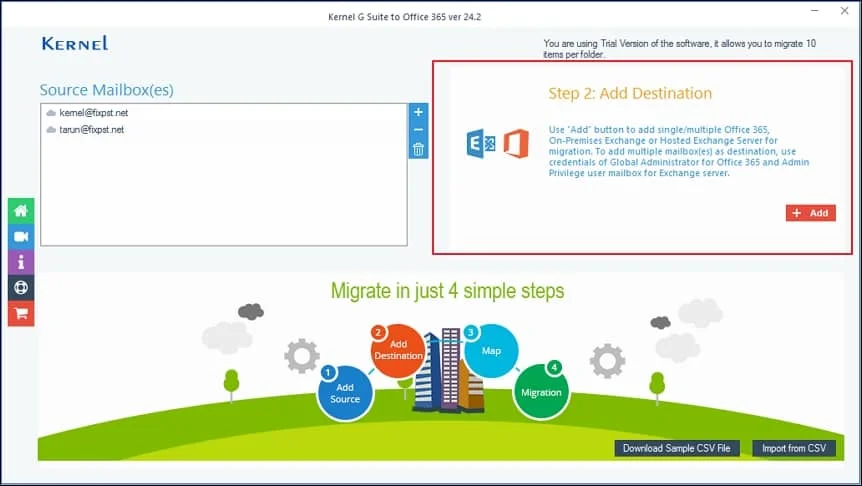This screenshot has width=862, height=486.
Task: Click the green Migration step circle
Action: [x=541, y=391]
